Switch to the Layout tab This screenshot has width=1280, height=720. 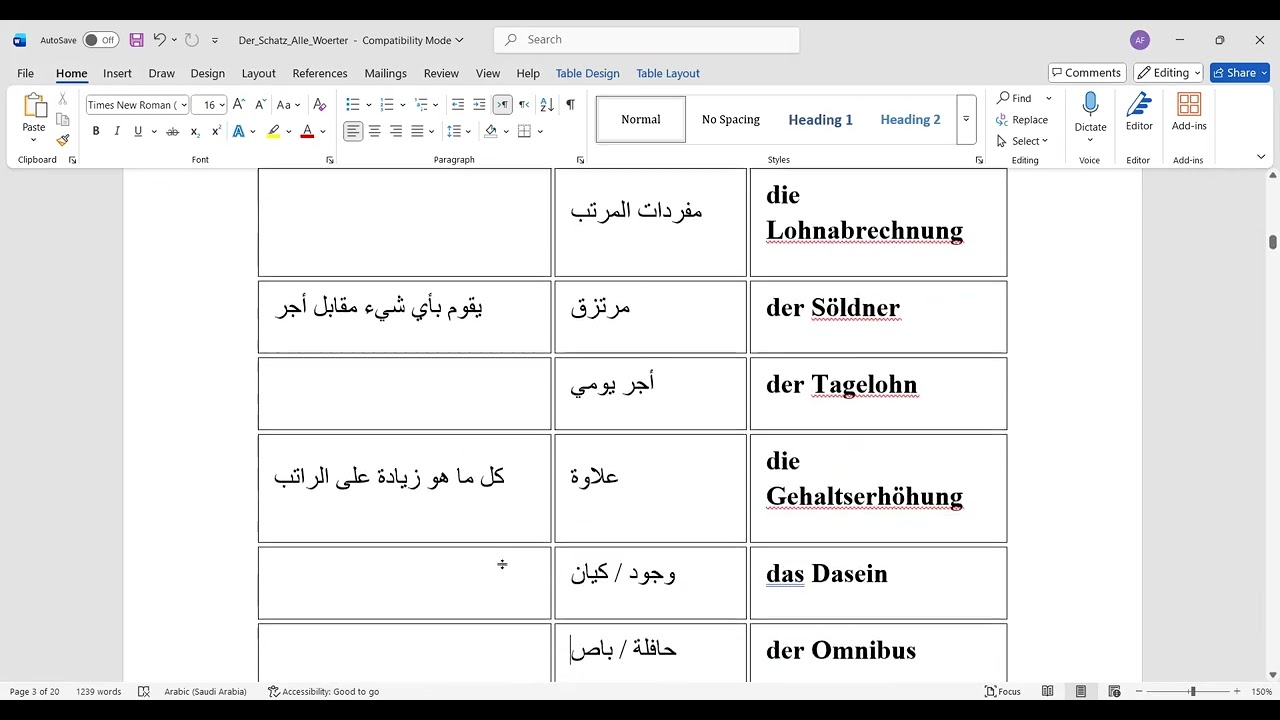(x=258, y=73)
